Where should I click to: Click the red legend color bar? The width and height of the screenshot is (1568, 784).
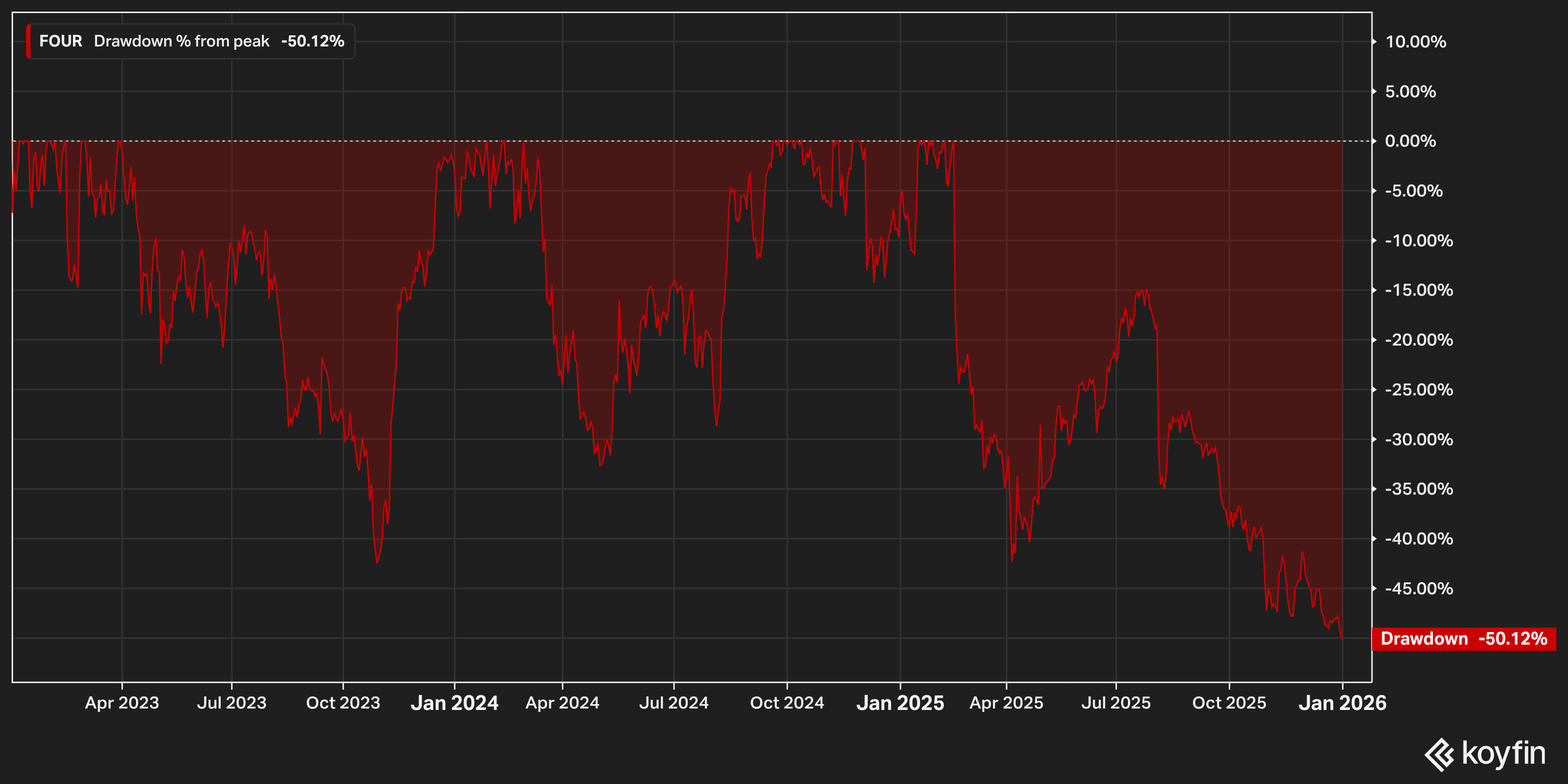tap(29, 42)
